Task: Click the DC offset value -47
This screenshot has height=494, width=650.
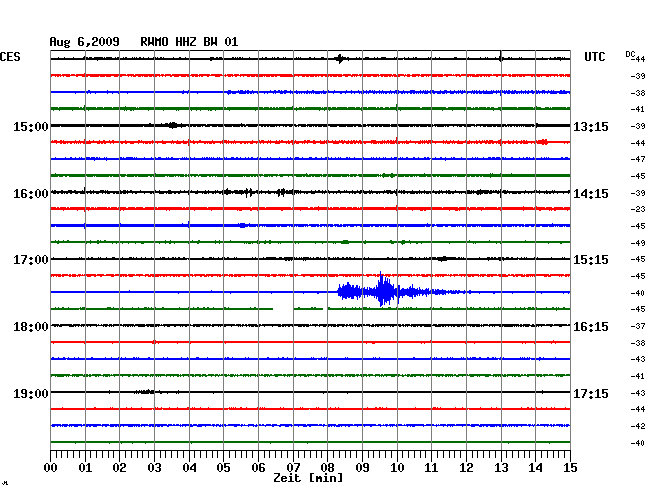Action: (x=638, y=159)
